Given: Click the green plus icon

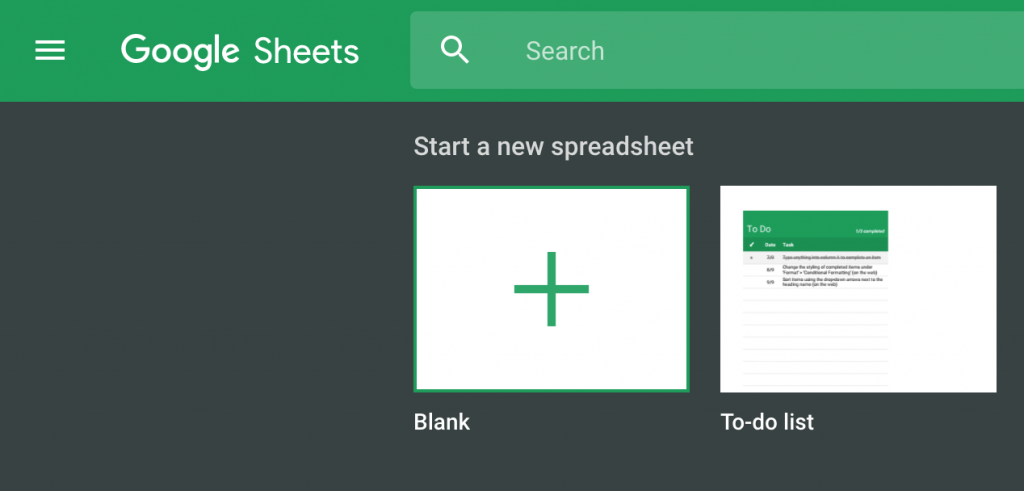Looking at the screenshot, I should click(551, 289).
